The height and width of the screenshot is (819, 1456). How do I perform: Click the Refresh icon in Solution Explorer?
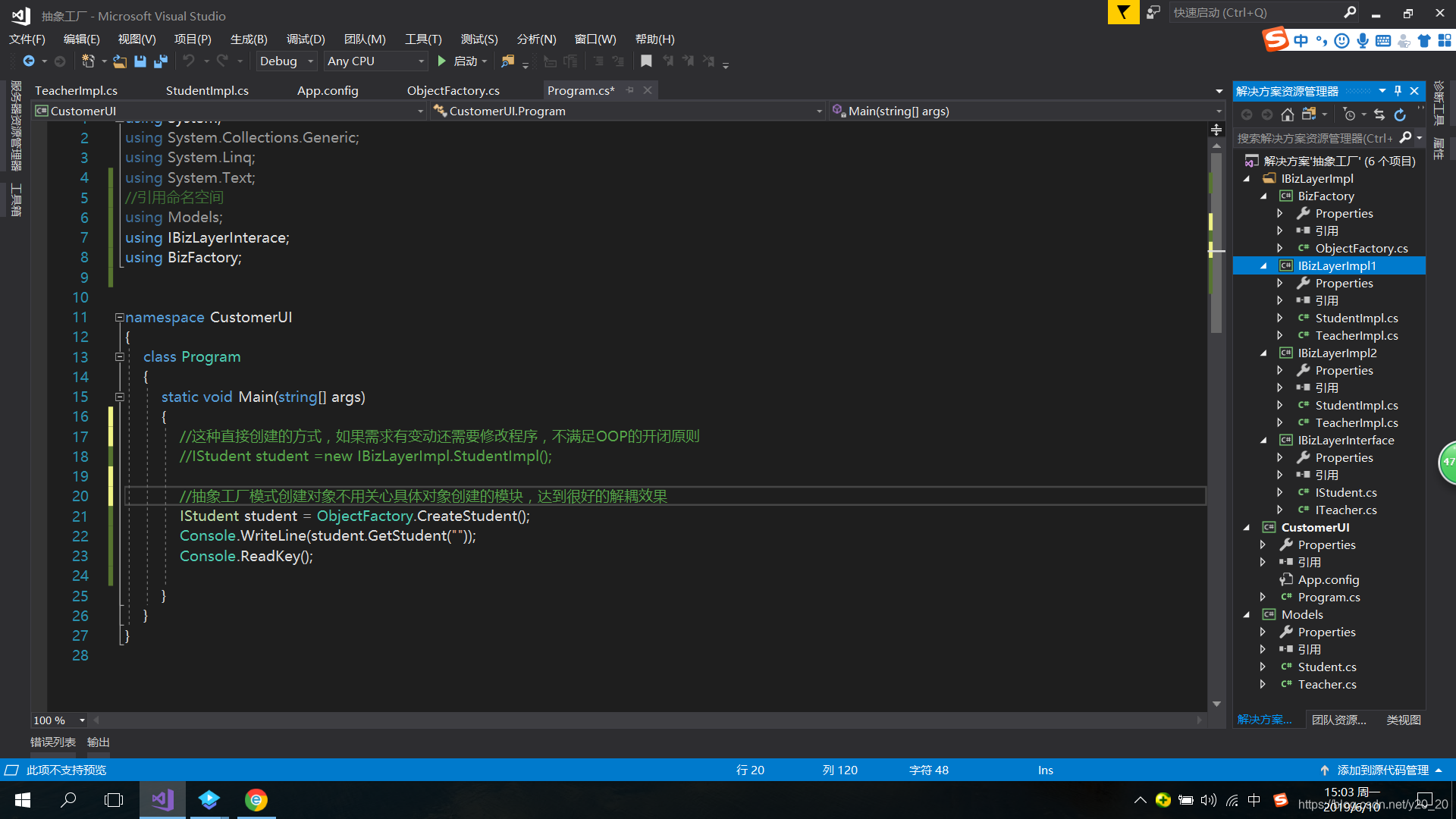(1400, 115)
